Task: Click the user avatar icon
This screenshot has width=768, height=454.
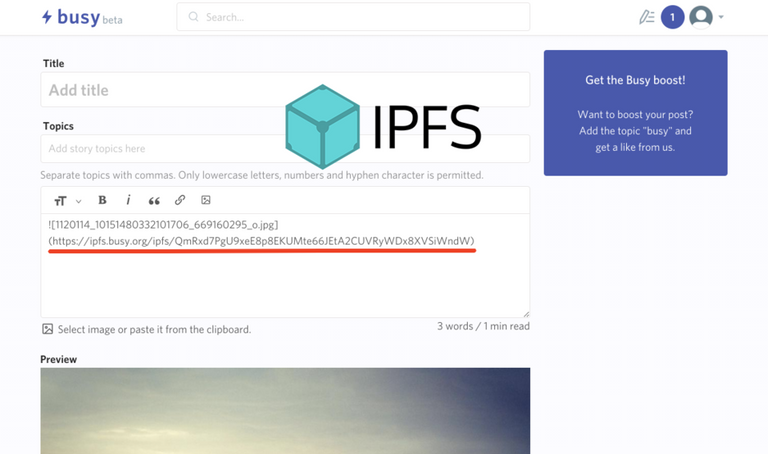Action: (x=701, y=17)
